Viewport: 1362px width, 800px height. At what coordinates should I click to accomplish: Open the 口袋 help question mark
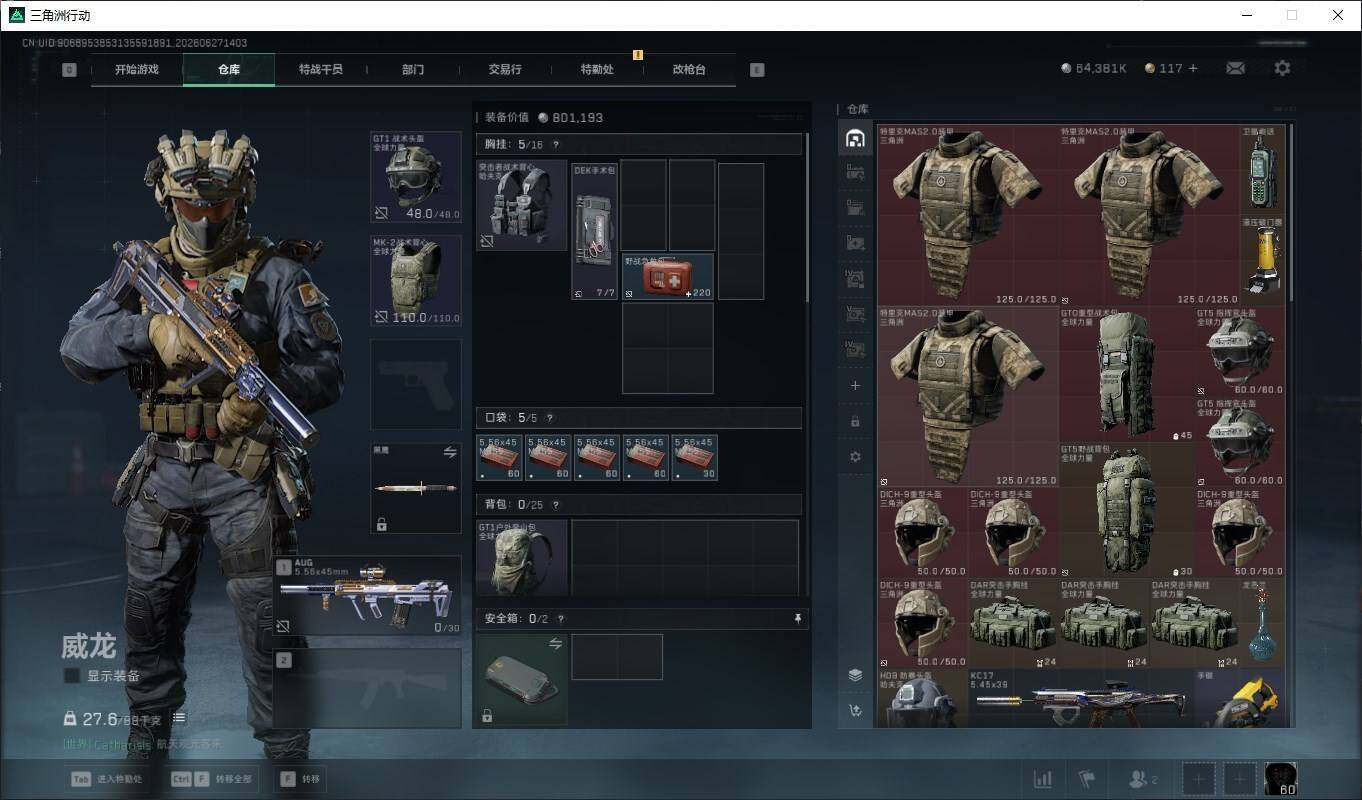(550, 418)
